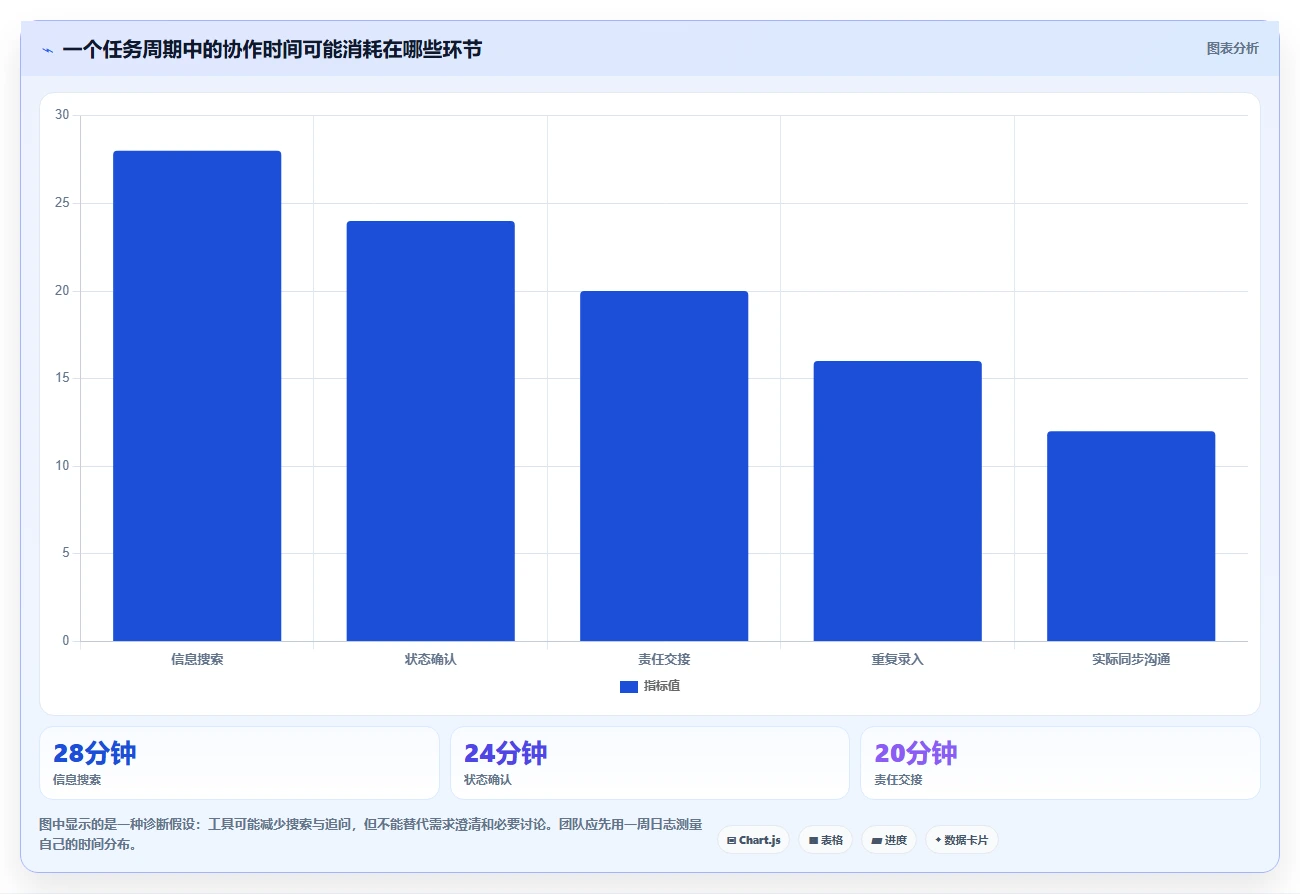Open the 24分钟 状态确认 data card
Viewport: 1300px width, 894px height.
tap(650, 763)
